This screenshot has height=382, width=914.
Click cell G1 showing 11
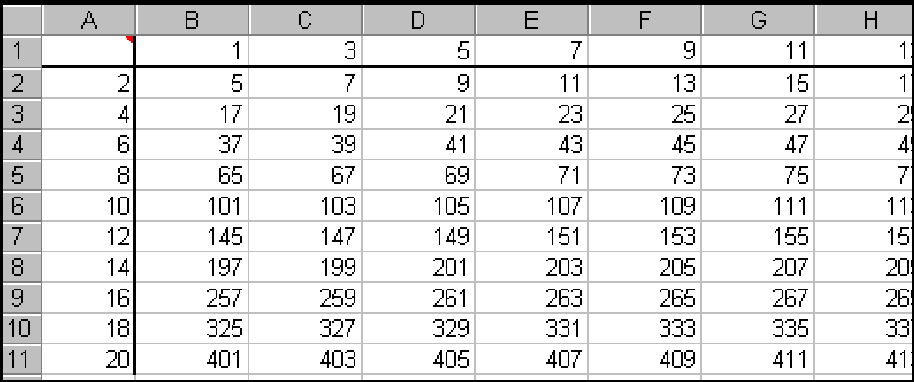(757, 51)
